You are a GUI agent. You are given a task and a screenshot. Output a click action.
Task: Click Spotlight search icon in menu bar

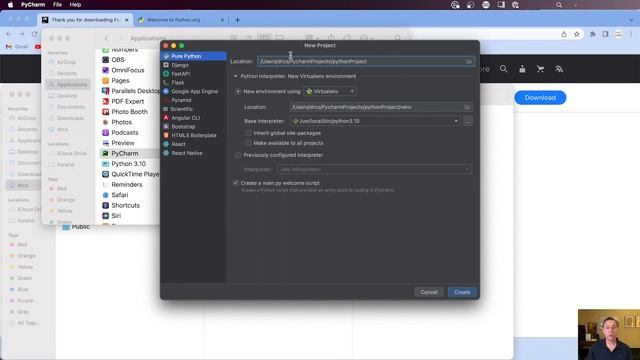[559, 5]
